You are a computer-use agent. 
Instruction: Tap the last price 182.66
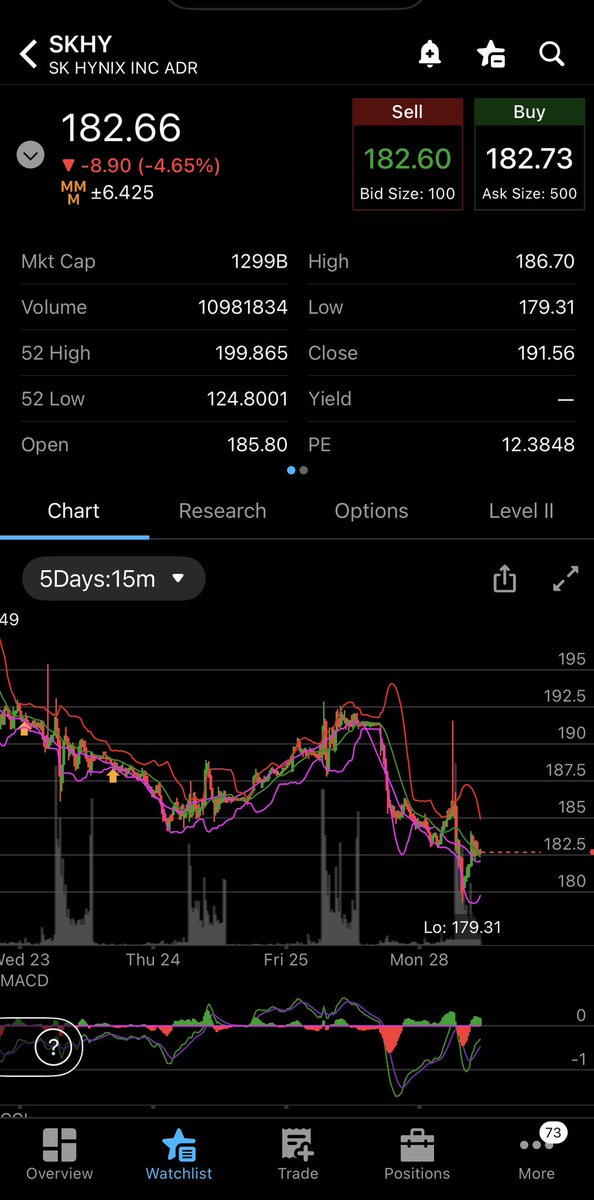pos(121,129)
